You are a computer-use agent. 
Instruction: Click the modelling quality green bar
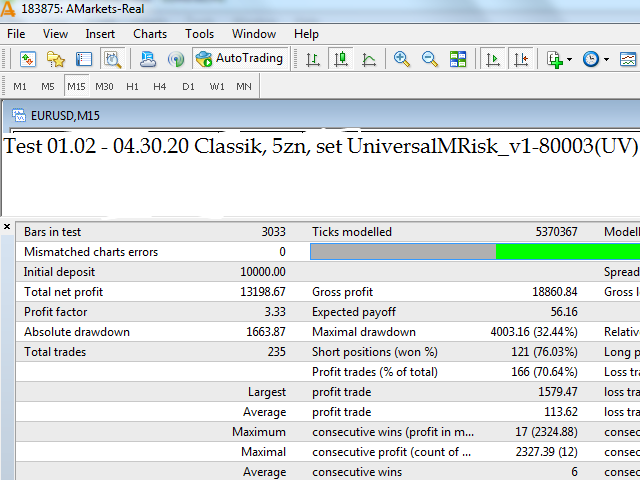click(x=567, y=251)
